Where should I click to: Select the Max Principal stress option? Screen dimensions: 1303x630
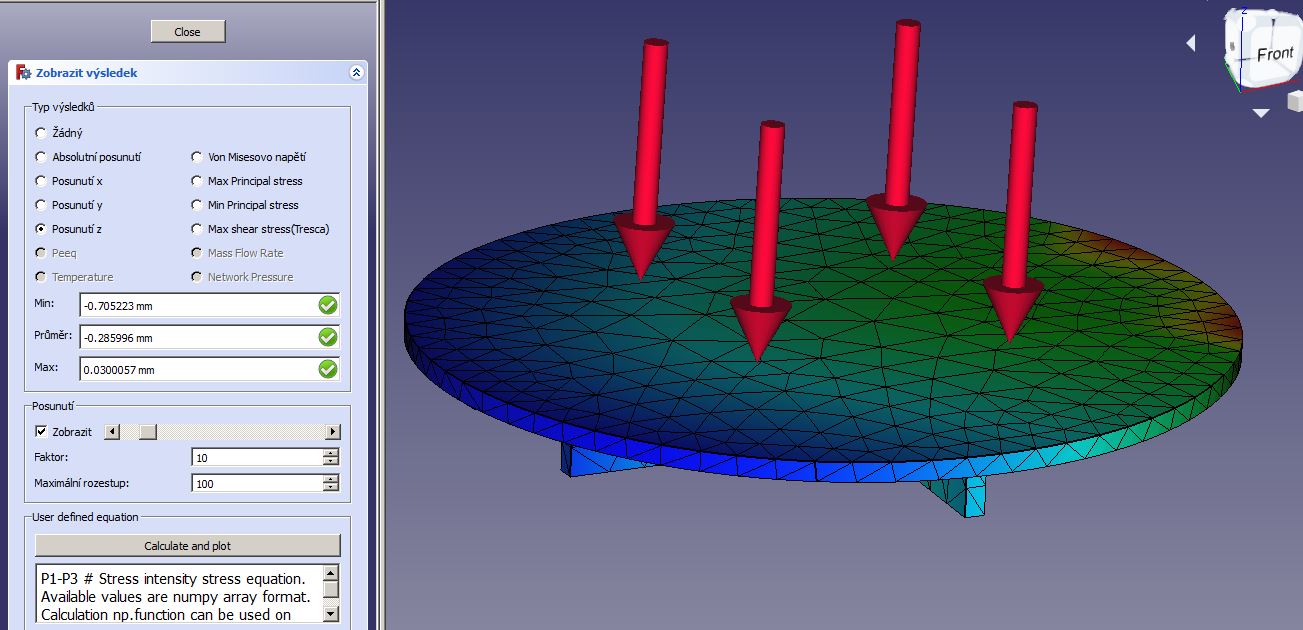tap(197, 181)
